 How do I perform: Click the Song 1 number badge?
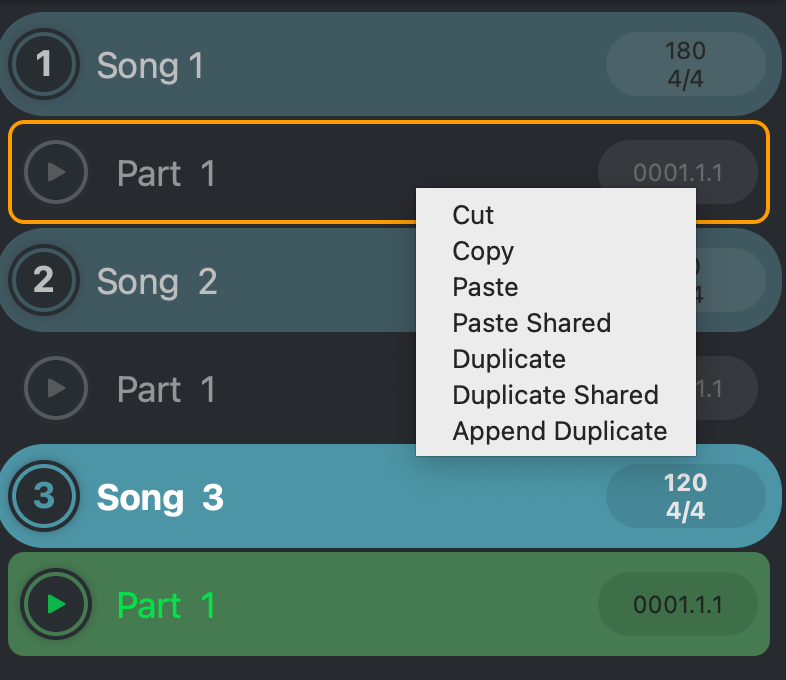pos(44,65)
